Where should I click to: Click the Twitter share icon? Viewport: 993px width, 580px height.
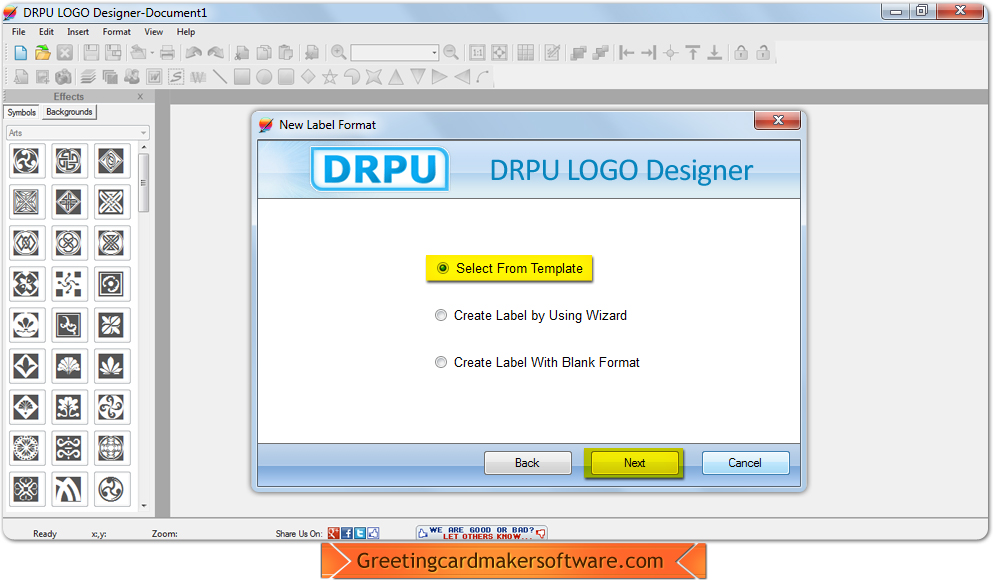pyautogui.click(x=360, y=533)
